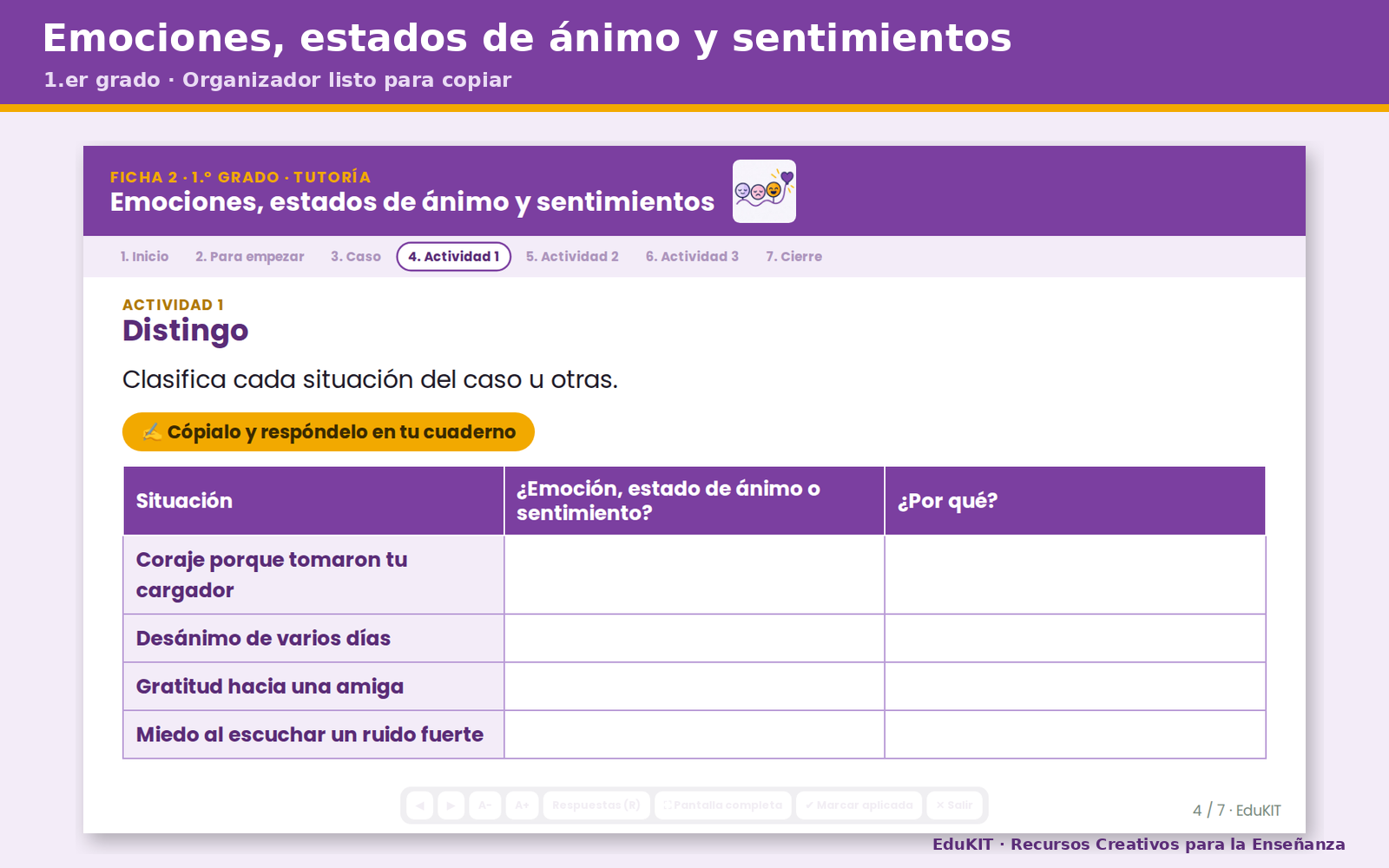1389x868 pixels.
Task: Click the EduKIT Recursos Creativos footer text
Action: coord(1138,844)
